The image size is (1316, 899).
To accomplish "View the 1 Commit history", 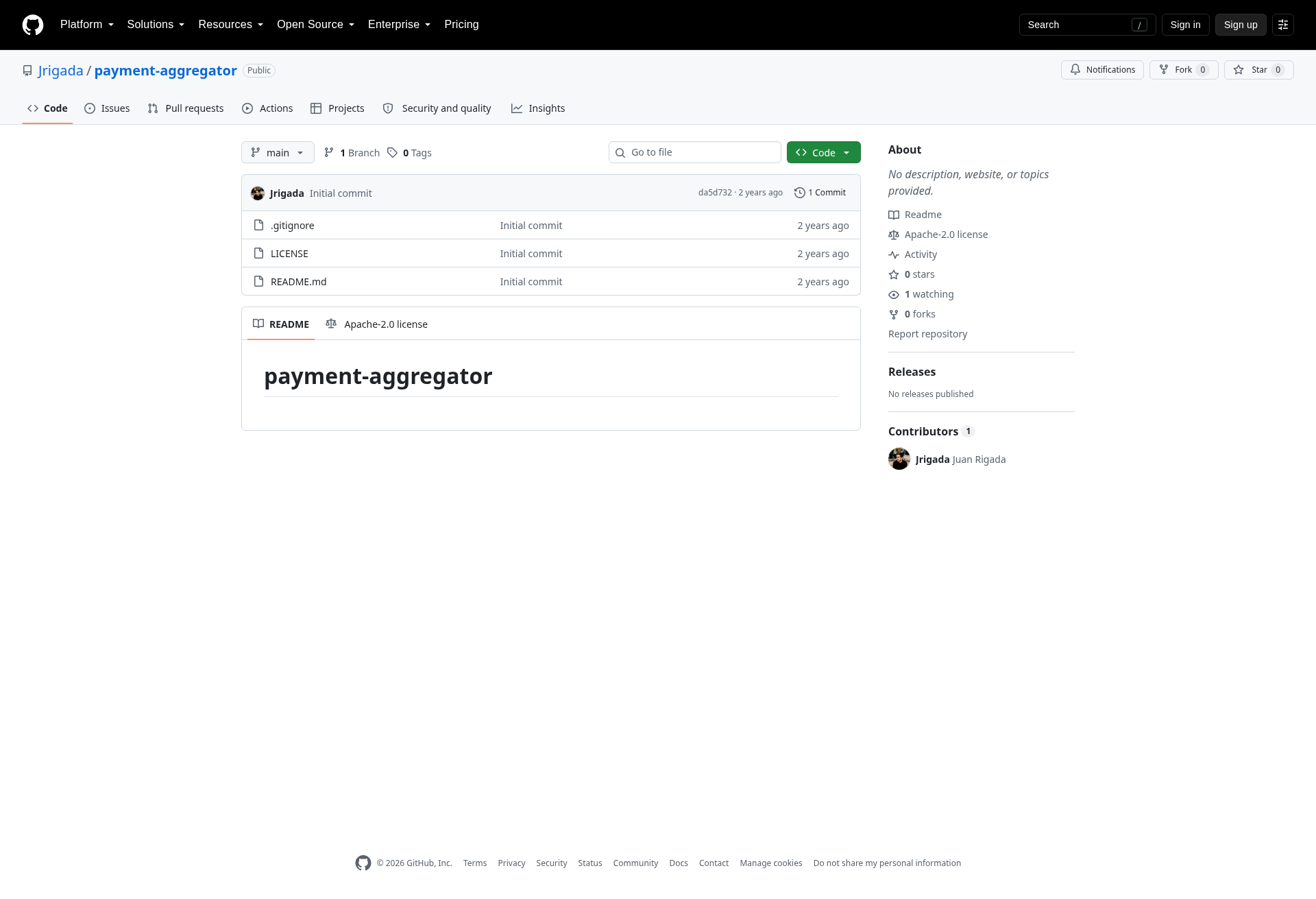I will point(820,193).
